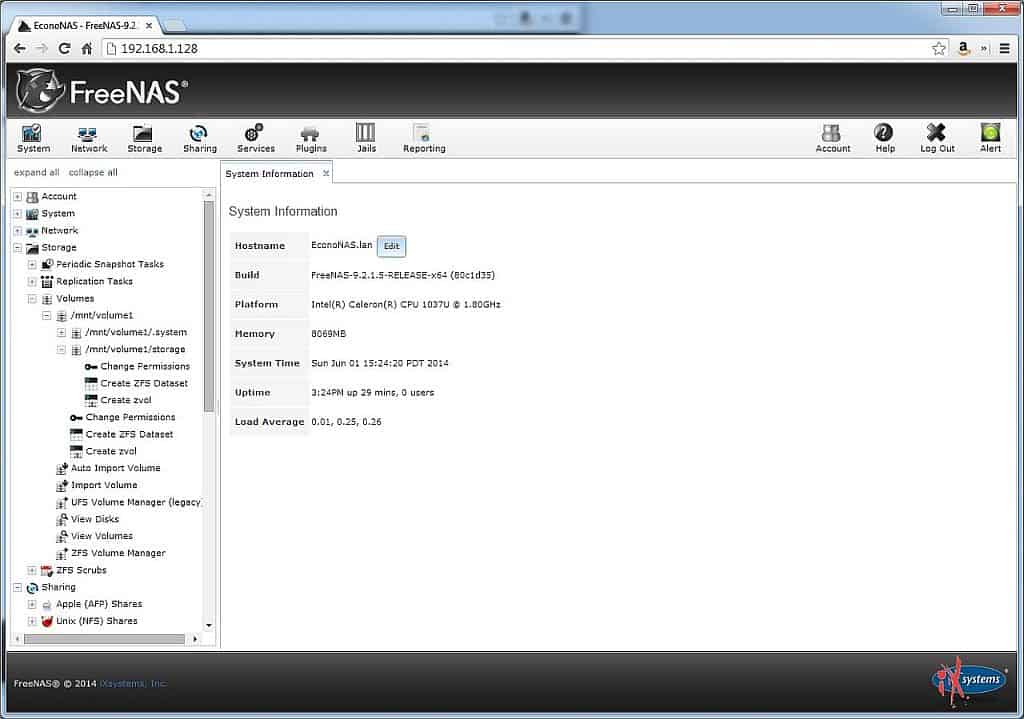Click the collapse all link

pos(93,172)
